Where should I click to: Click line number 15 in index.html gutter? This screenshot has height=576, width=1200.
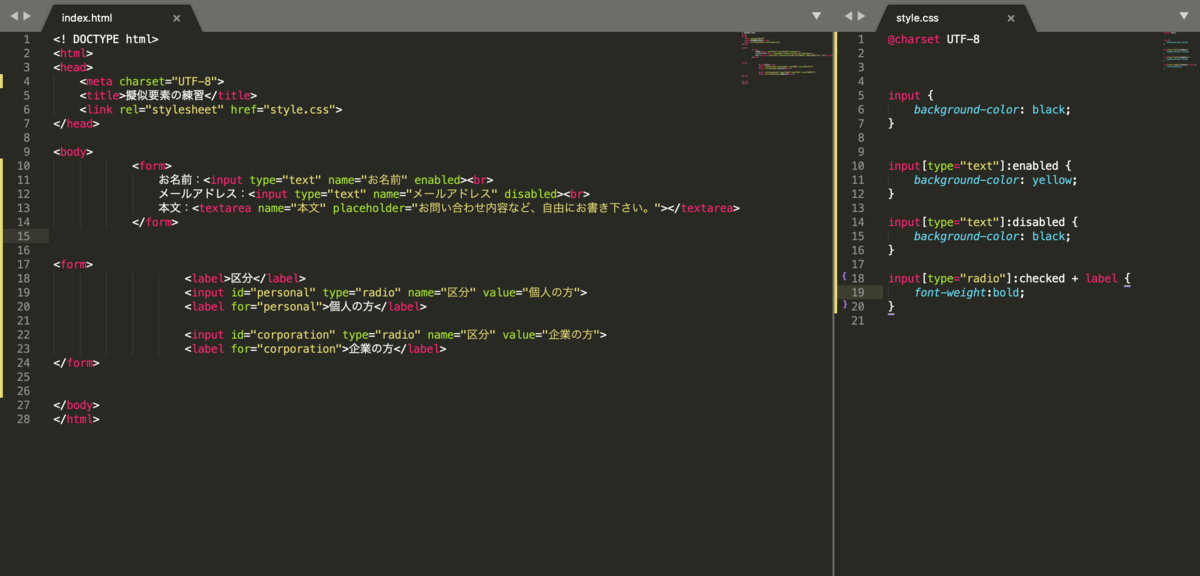click(25, 236)
